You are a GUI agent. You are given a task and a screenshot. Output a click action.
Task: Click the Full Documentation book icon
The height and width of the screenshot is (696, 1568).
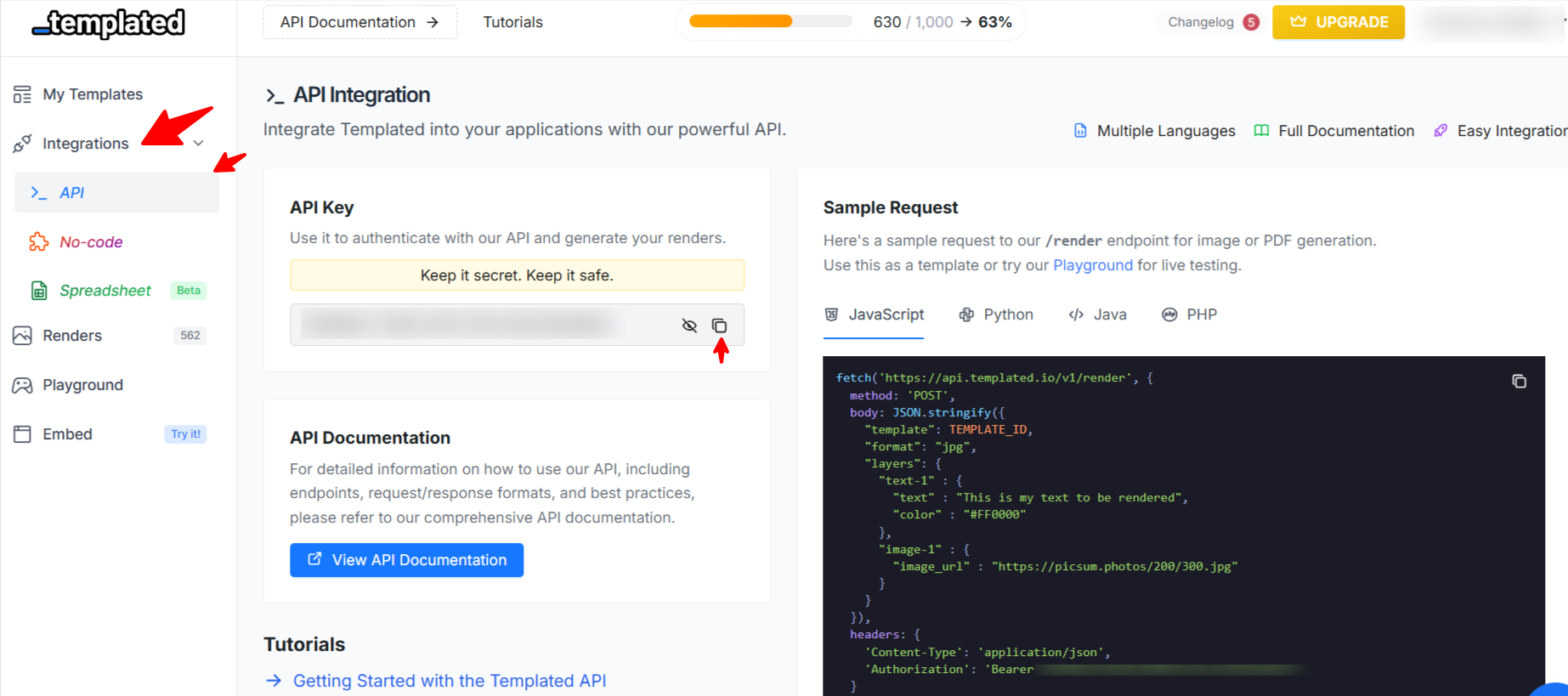(x=1261, y=131)
